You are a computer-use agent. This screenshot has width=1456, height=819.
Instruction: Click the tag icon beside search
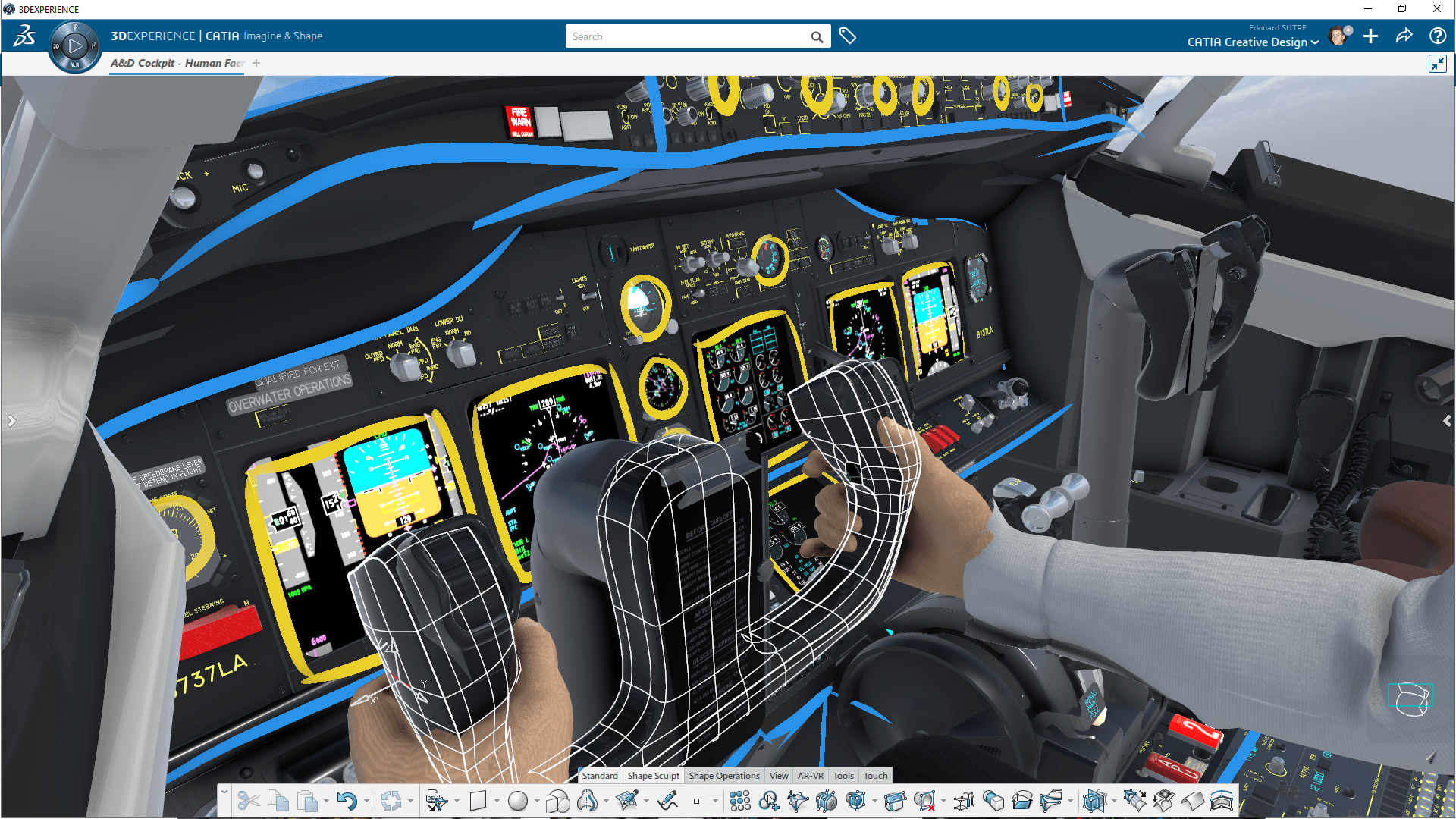(848, 36)
